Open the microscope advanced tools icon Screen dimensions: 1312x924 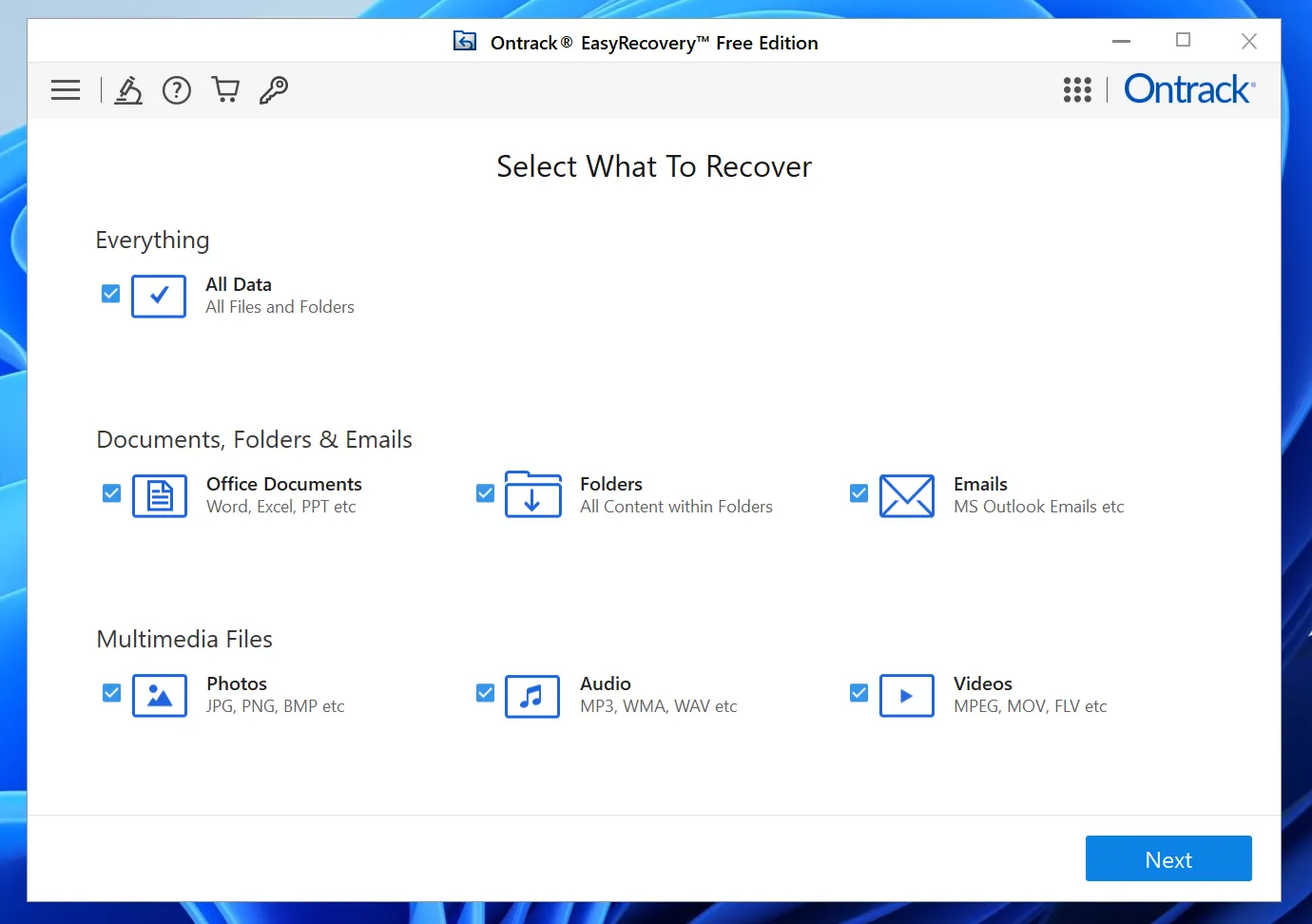[x=128, y=90]
